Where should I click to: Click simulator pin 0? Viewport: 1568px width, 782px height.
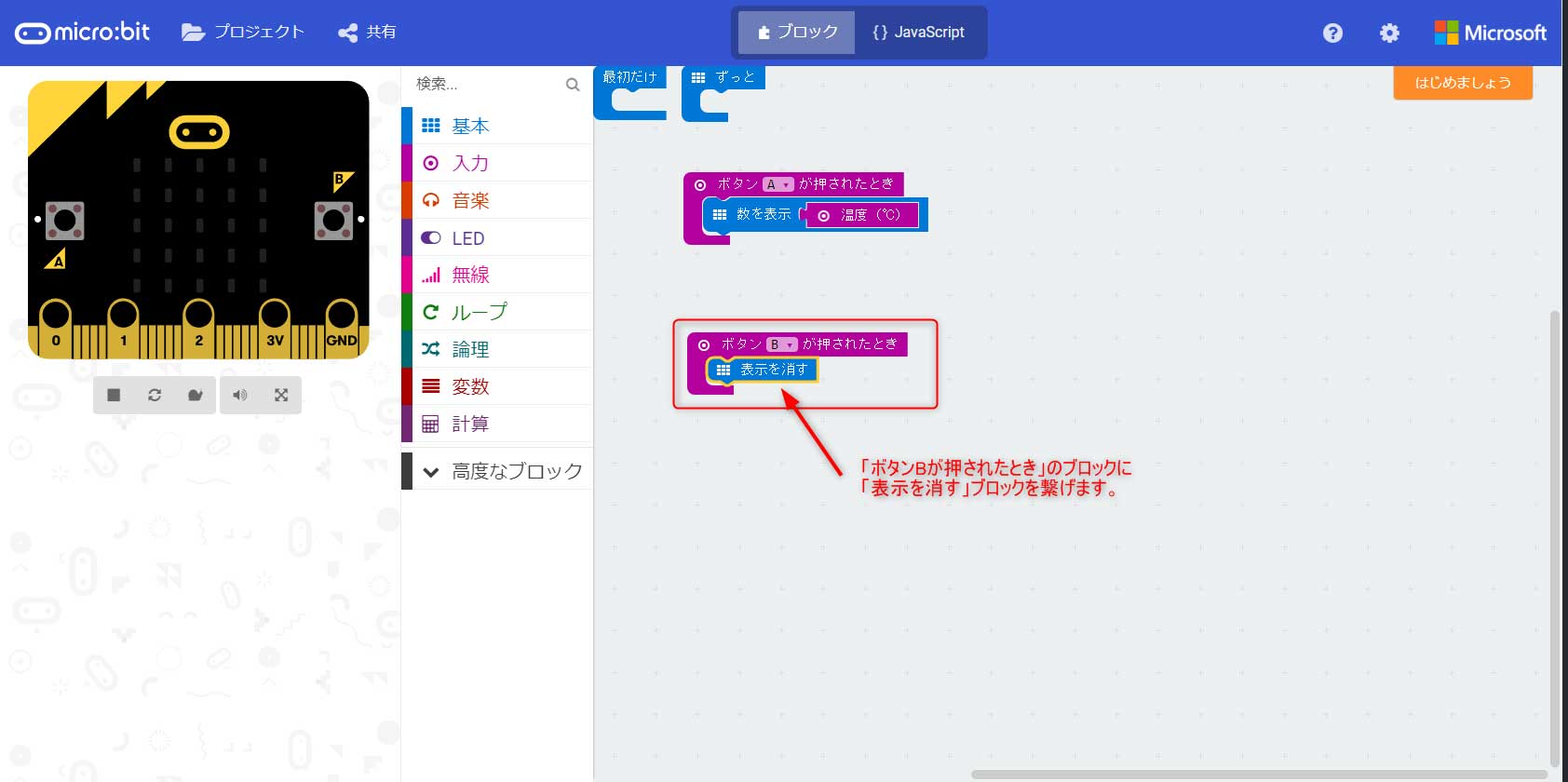point(56,328)
